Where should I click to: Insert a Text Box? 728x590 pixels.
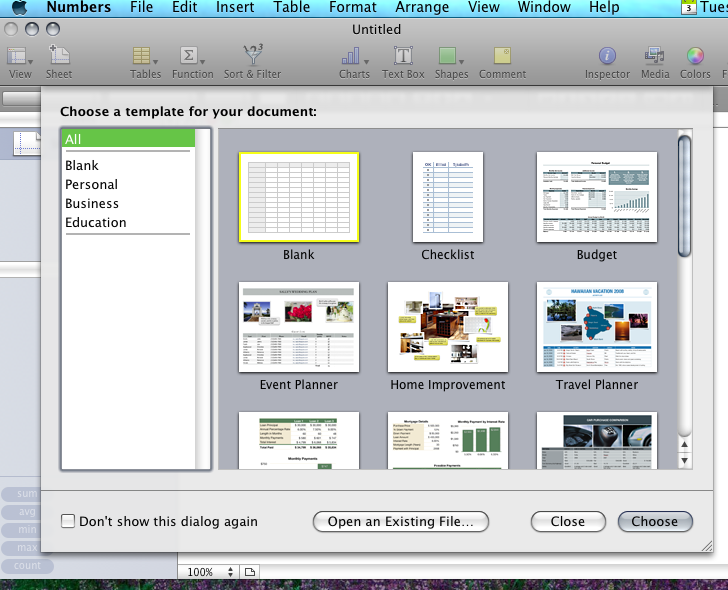pos(403,63)
